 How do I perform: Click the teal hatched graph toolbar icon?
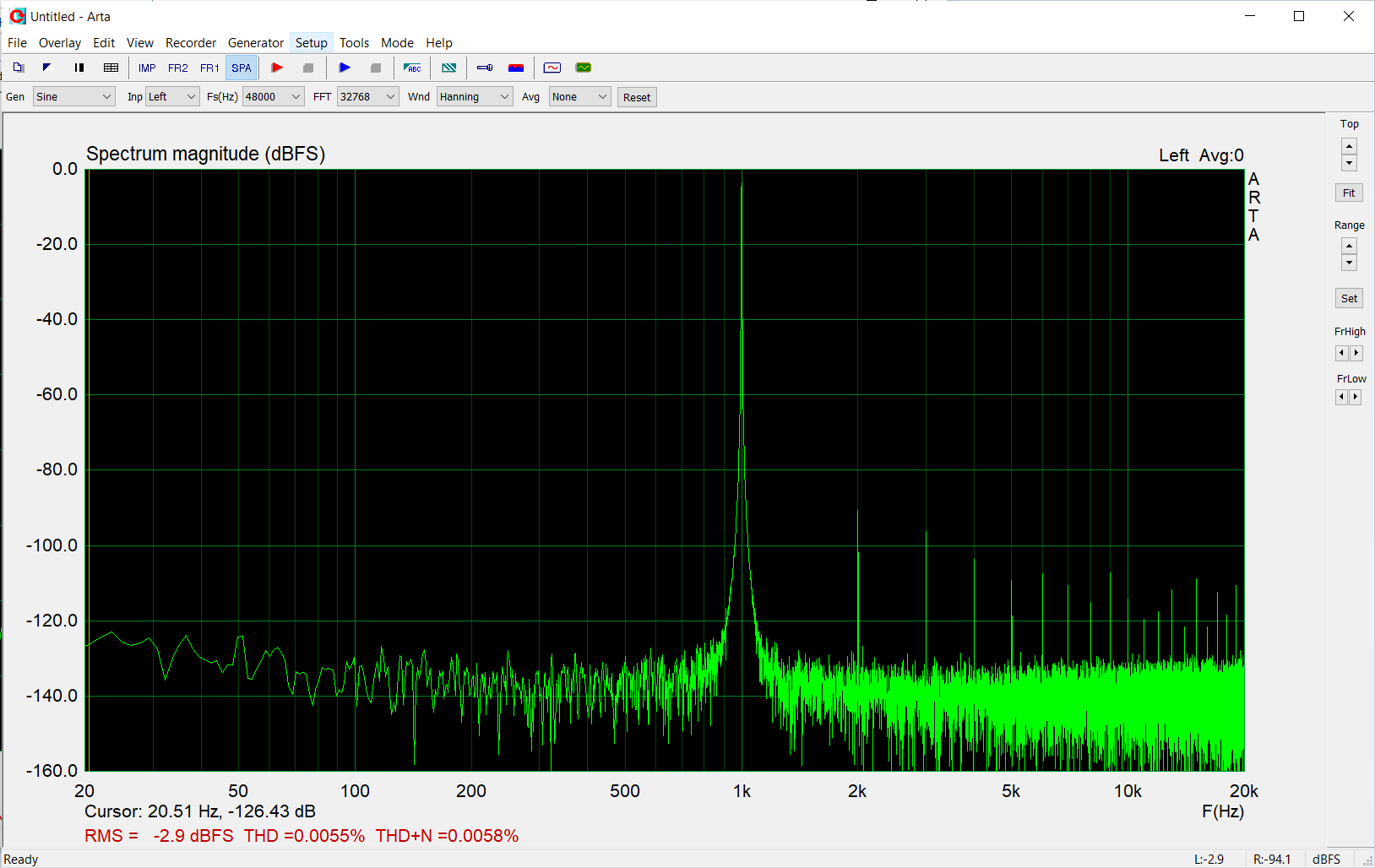coord(449,68)
